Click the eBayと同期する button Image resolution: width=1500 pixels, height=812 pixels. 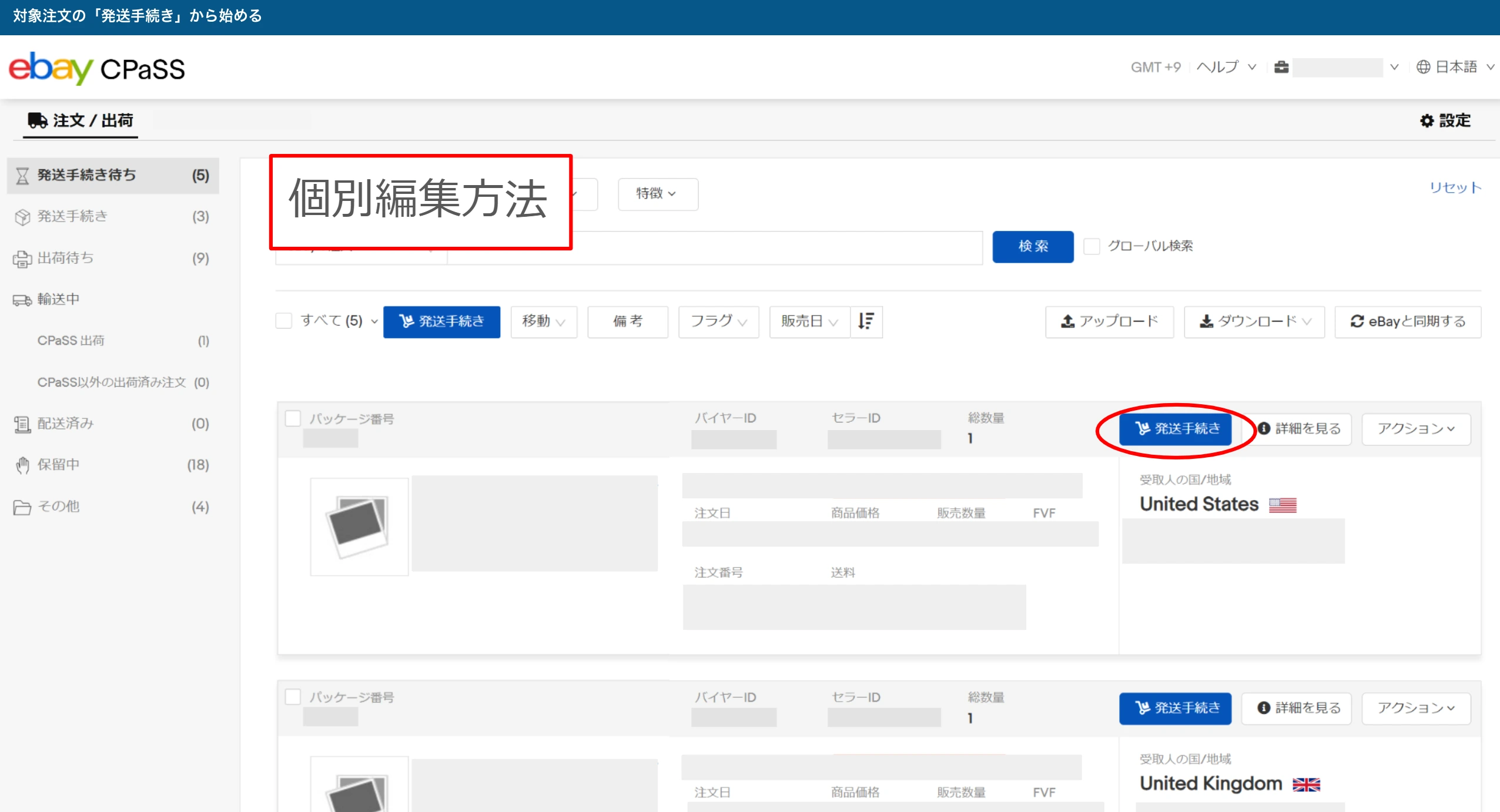point(1408,321)
